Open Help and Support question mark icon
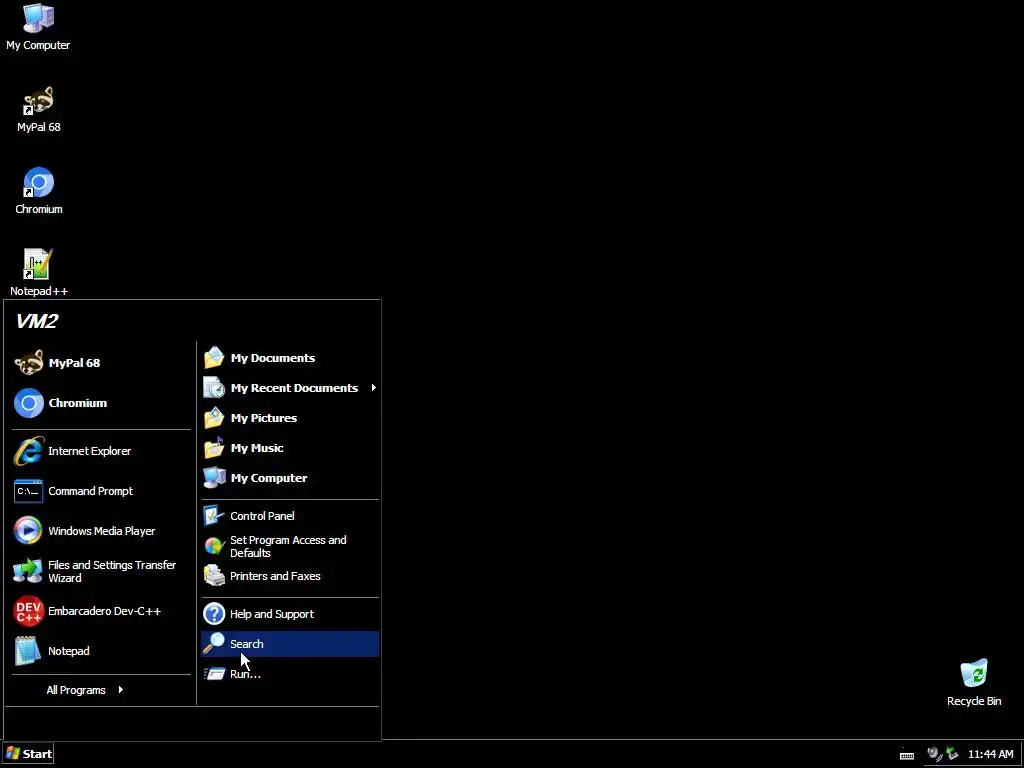Viewport: 1024px width, 768px height. pos(214,614)
